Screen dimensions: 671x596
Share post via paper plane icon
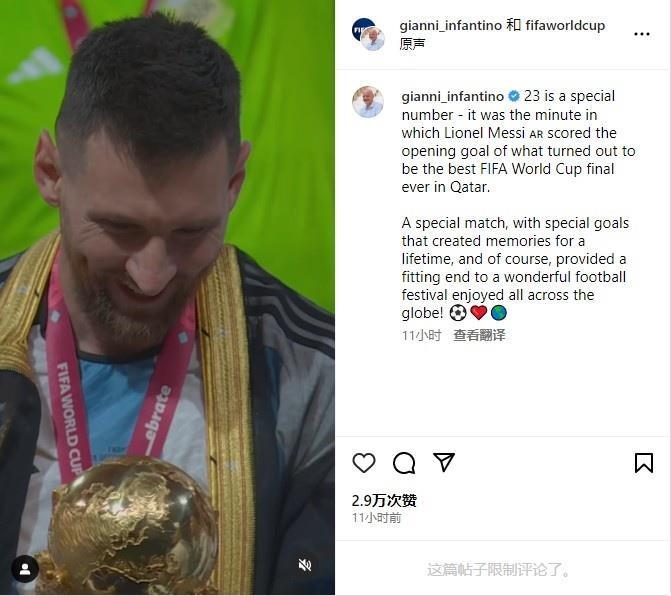(x=444, y=462)
